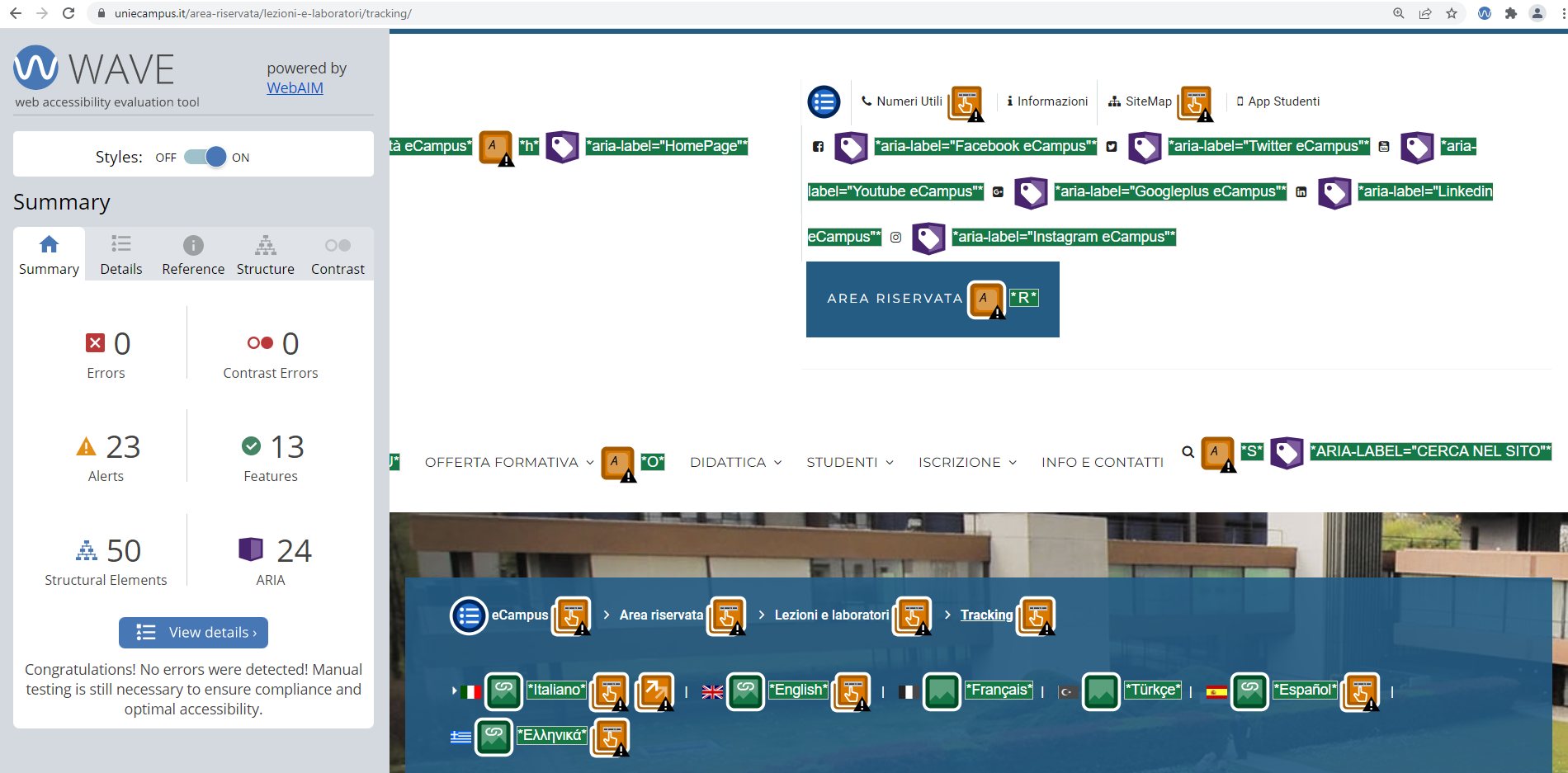Click the WAVE logo icon
The image size is (1568, 773).
pos(36,68)
